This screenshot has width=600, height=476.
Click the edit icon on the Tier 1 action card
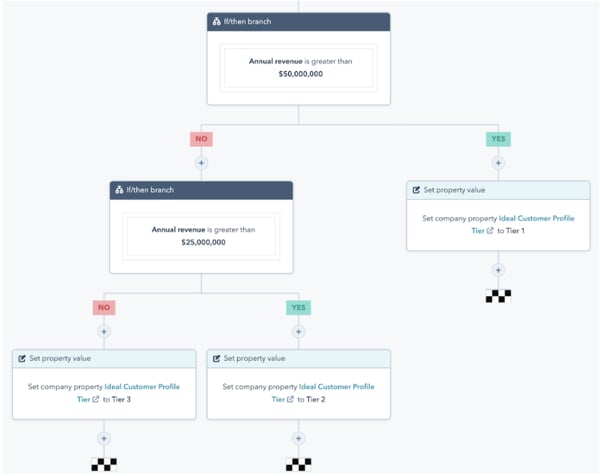click(416, 189)
